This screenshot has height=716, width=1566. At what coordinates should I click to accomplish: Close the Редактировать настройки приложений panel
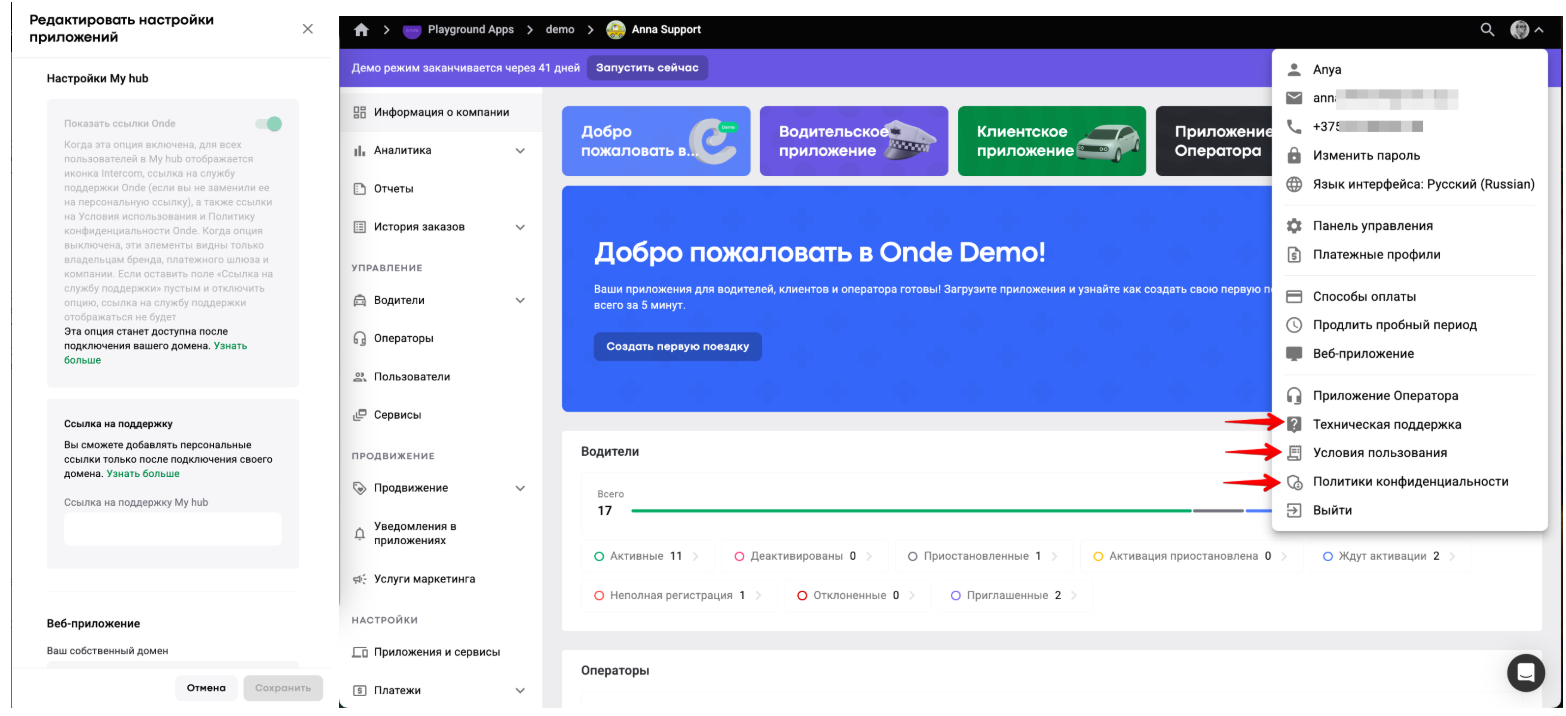(307, 29)
